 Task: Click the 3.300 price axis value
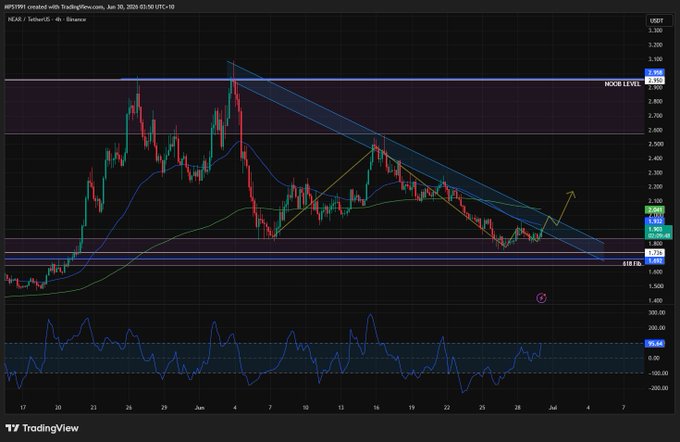click(655, 30)
